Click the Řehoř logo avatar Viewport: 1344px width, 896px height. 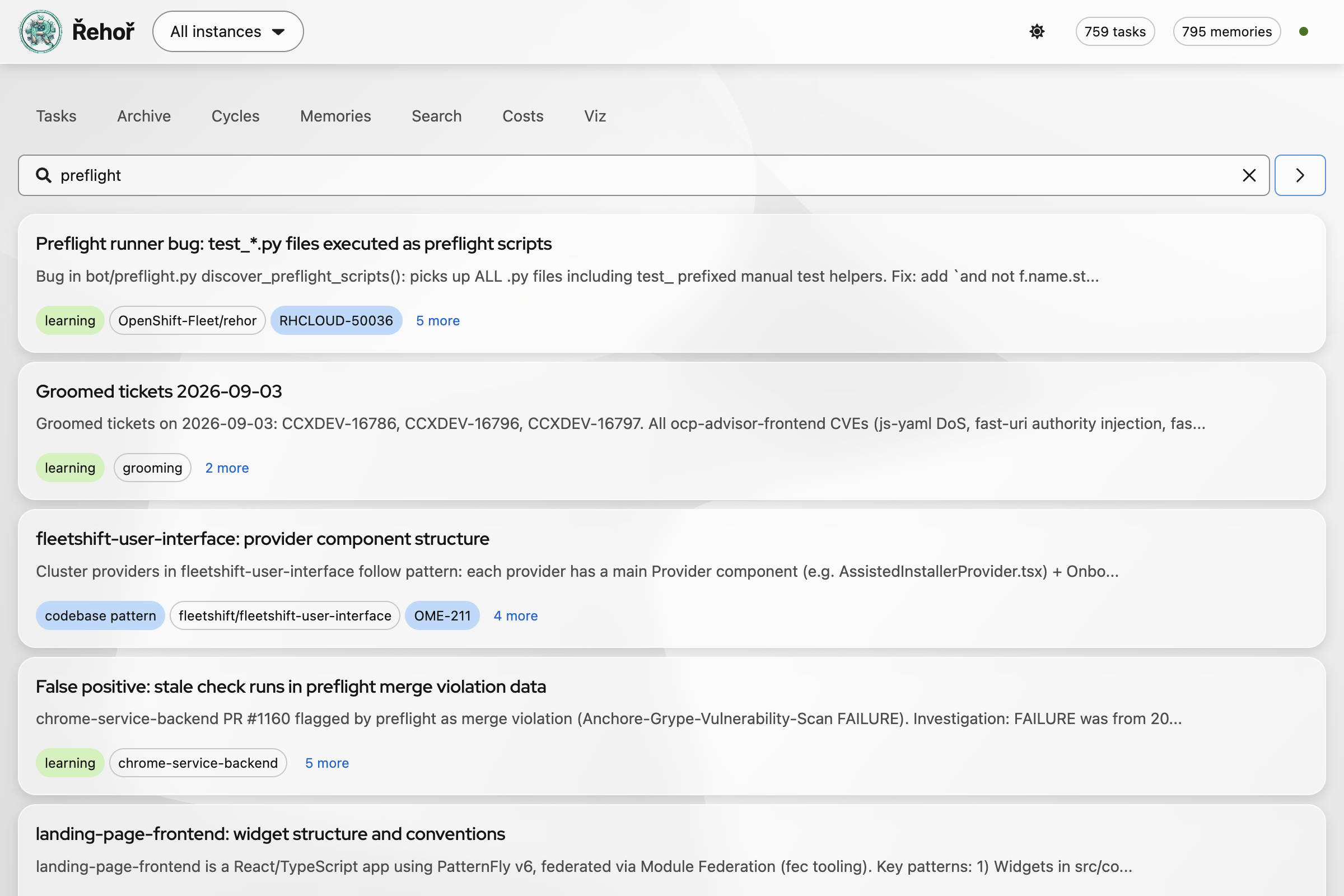click(40, 31)
